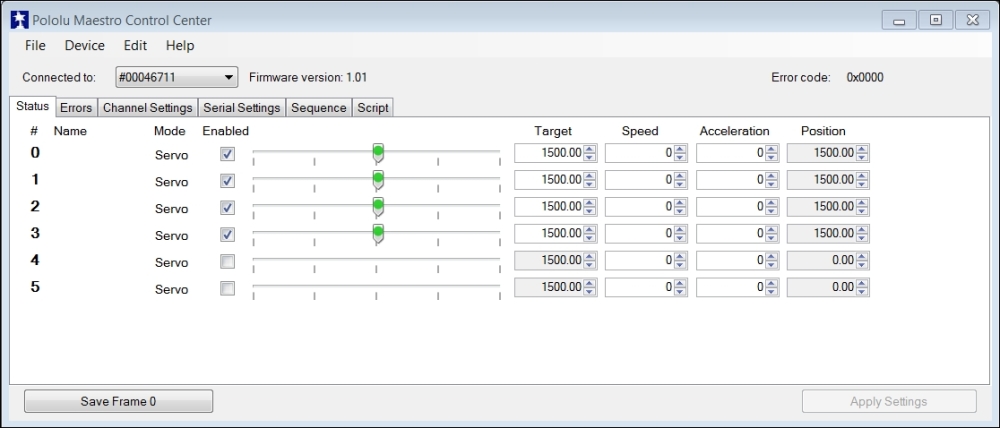Click the channel number 5 label

[x=35, y=287]
